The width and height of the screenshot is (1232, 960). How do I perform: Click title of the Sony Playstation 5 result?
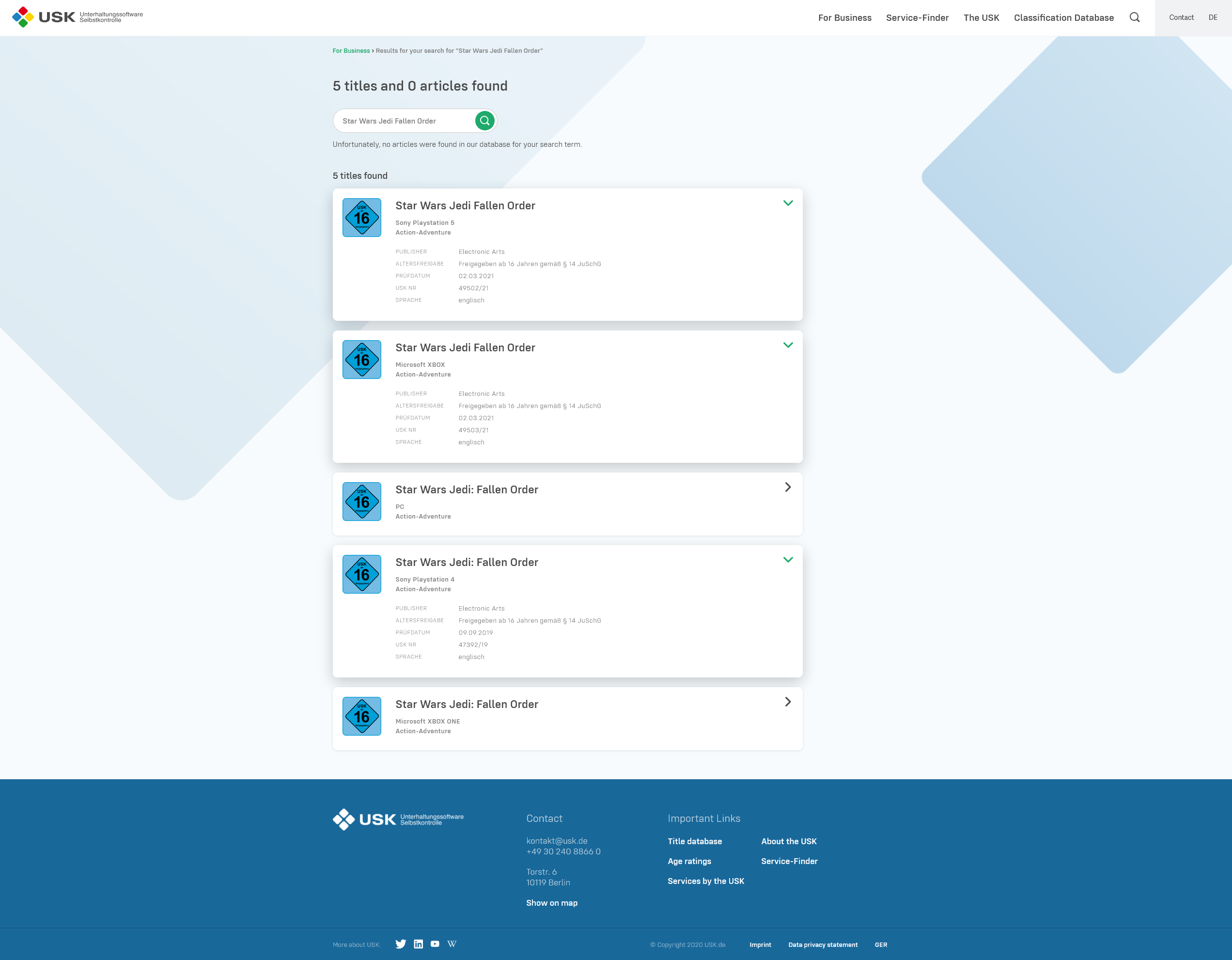pyautogui.click(x=465, y=205)
